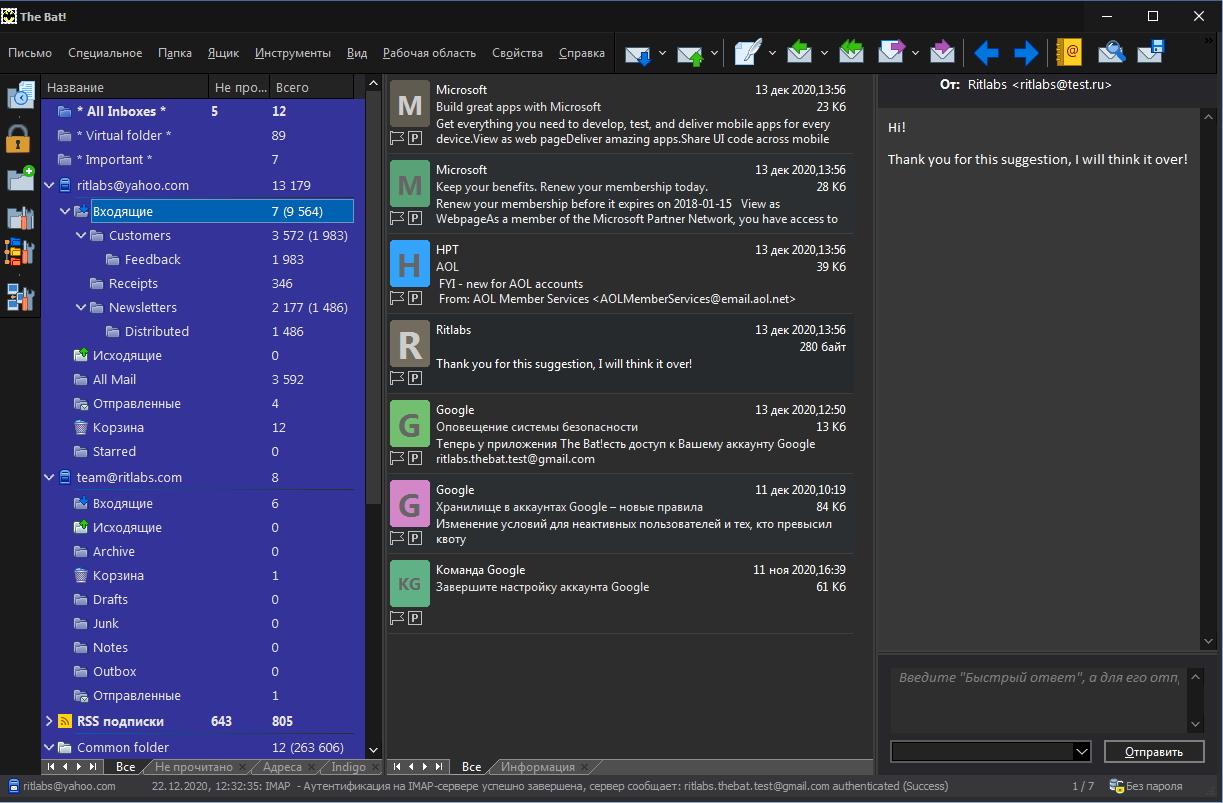Click the Reply icon with single green arrow
1223x803 pixels.
coord(800,53)
